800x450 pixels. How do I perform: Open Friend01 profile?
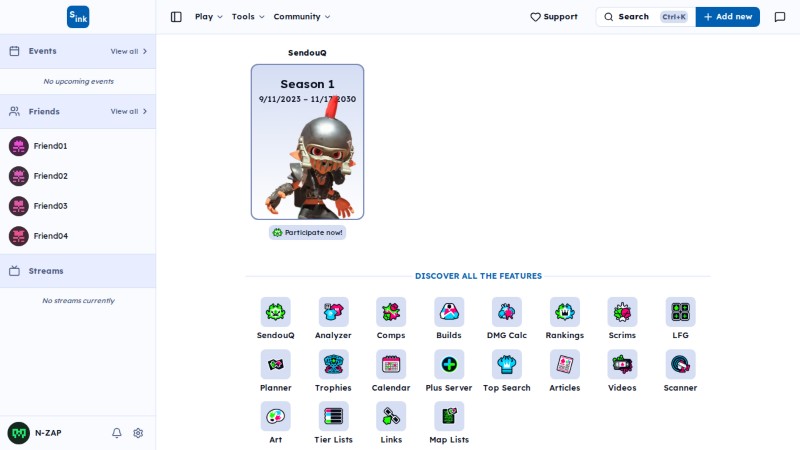(78, 146)
